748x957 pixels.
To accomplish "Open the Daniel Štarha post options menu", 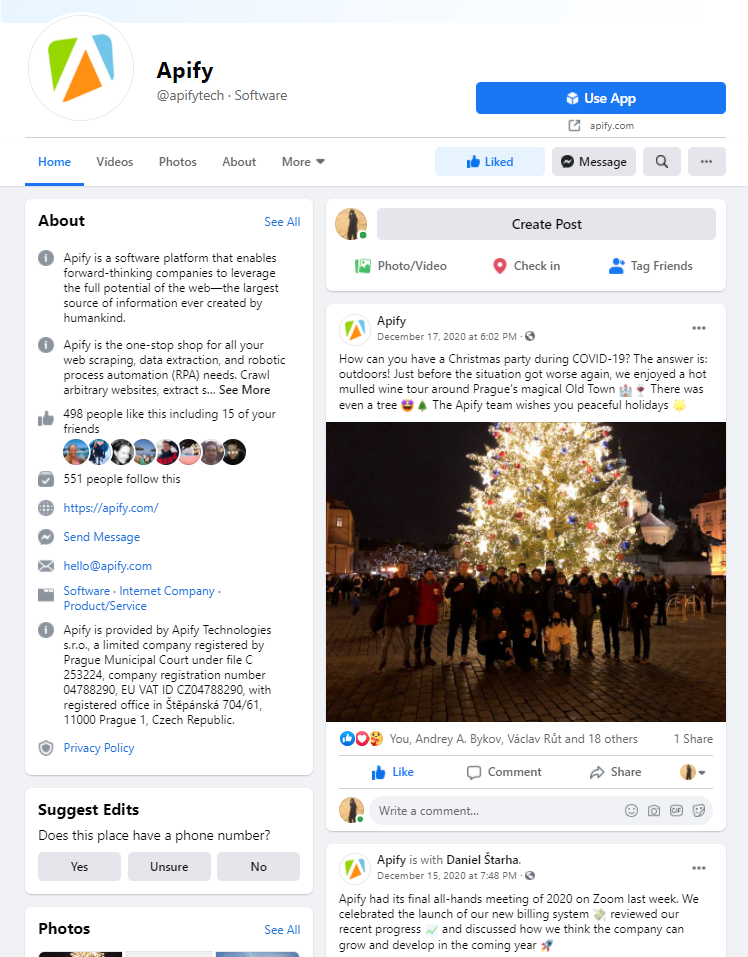I will 699,868.
